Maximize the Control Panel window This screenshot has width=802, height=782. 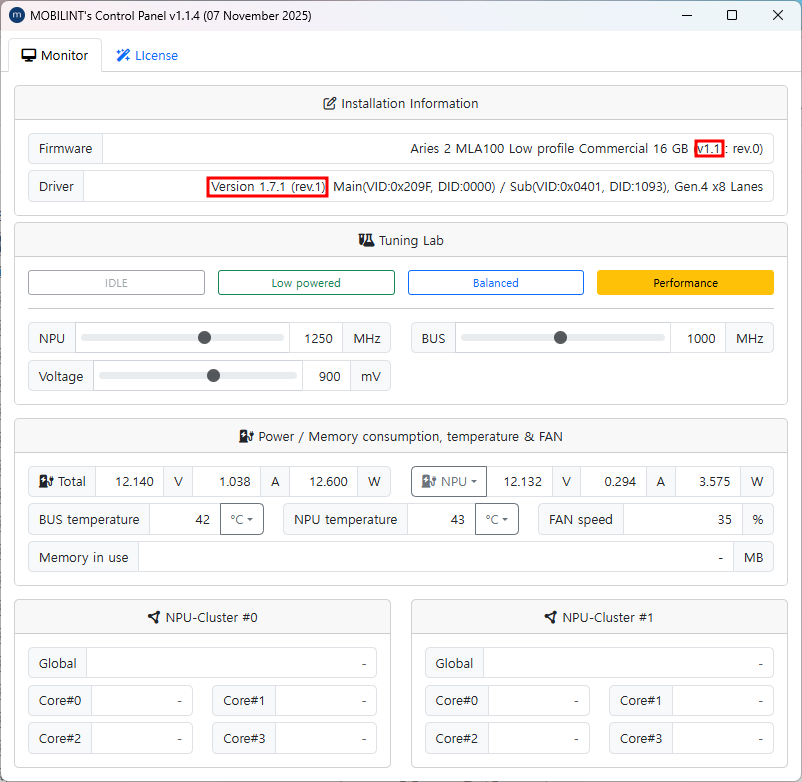[x=732, y=16]
